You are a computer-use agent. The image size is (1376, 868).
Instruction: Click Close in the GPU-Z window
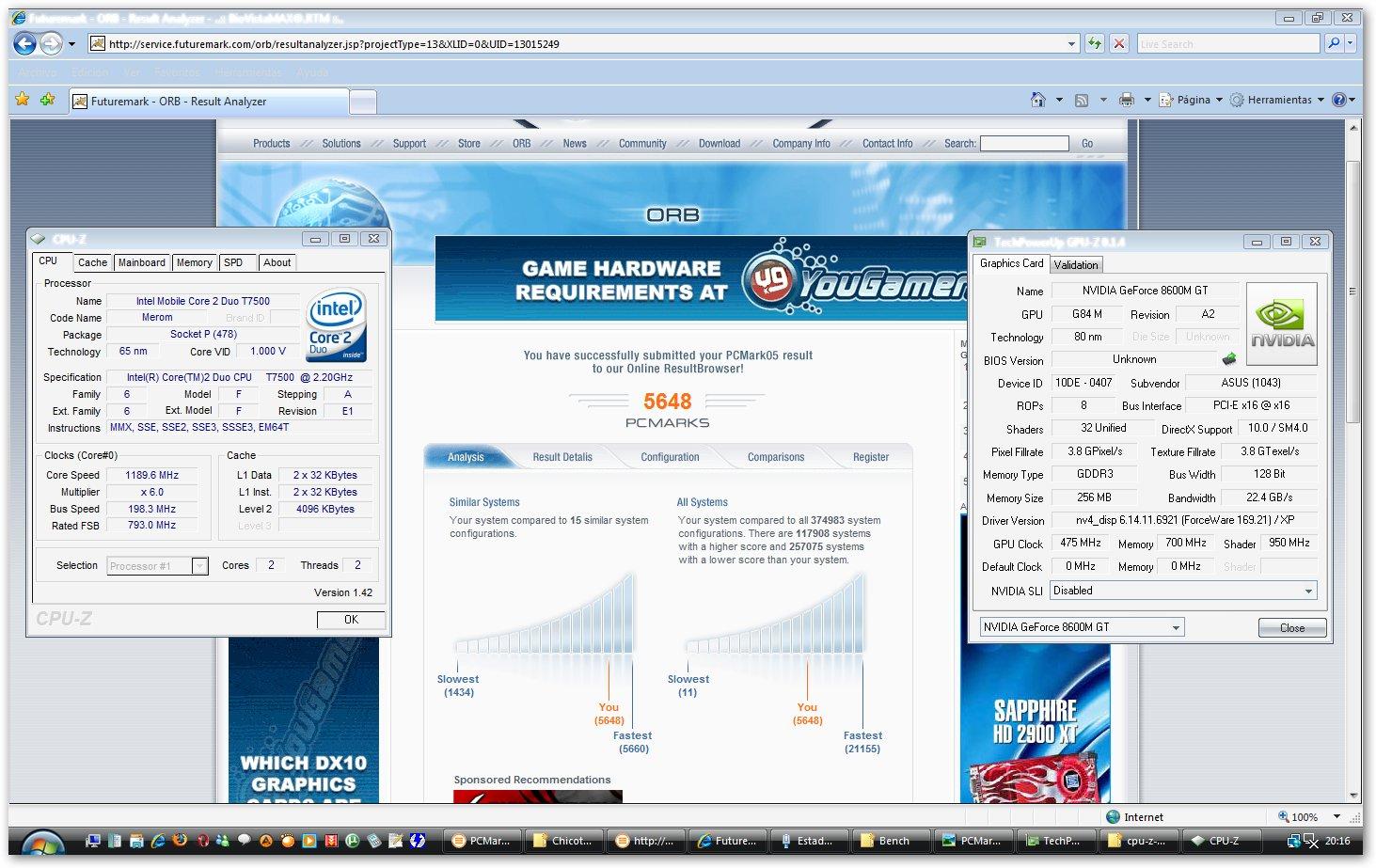click(x=1292, y=627)
